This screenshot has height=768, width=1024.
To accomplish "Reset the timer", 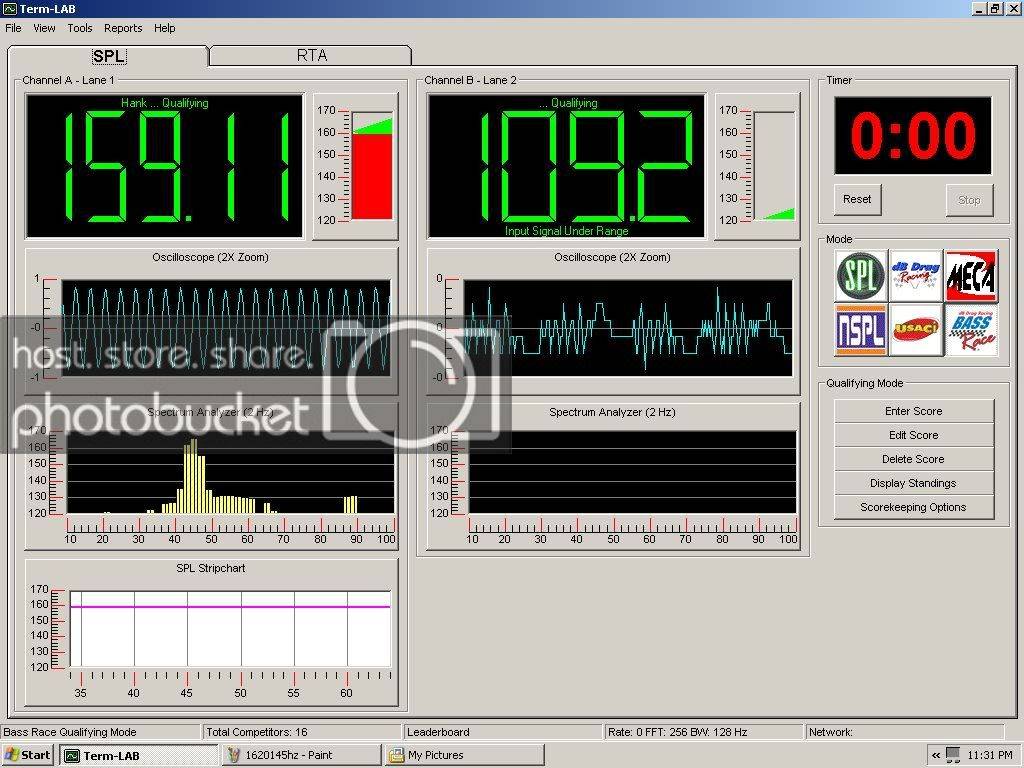I will tap(857, 199).
